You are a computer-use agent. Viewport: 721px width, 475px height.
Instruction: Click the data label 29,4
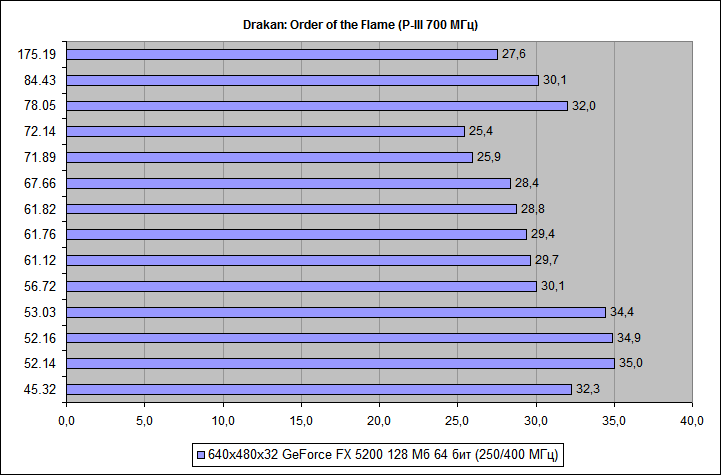(x=543, y=234)
